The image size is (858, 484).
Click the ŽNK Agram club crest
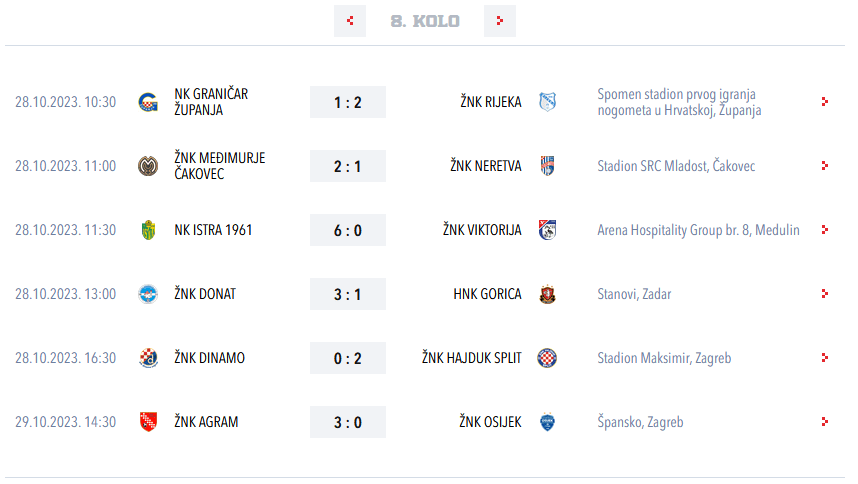coord(148,422)
